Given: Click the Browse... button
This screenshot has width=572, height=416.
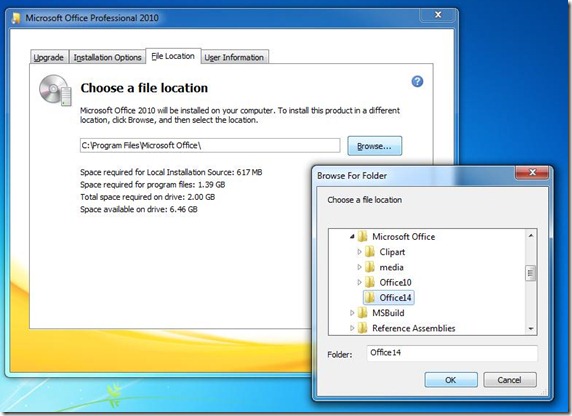Looking at the screenshot, I should click(x=375, y=146).
